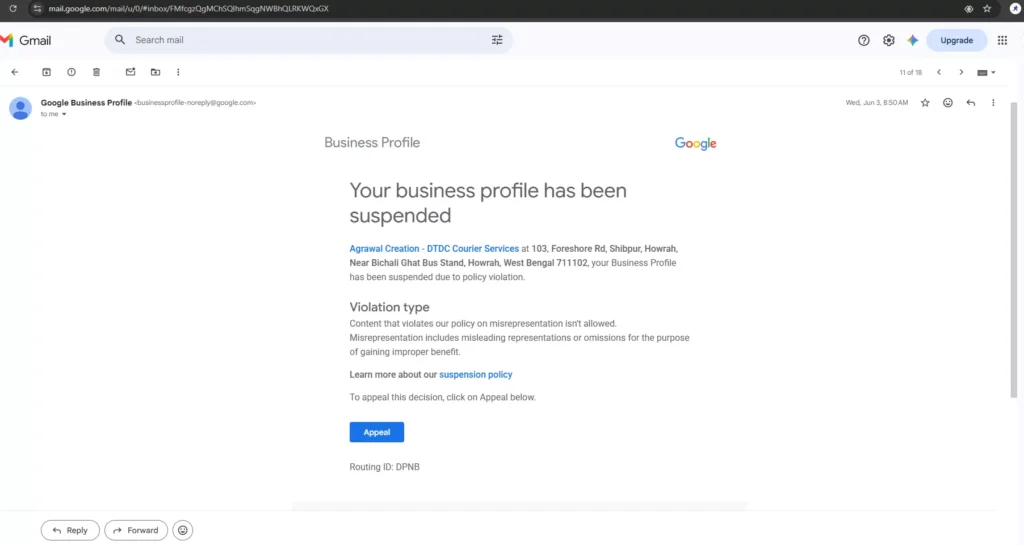Click the eye icon in the address bar
Image resolution: width=1024 pixels, height=545 pixels.
[968, 8]
